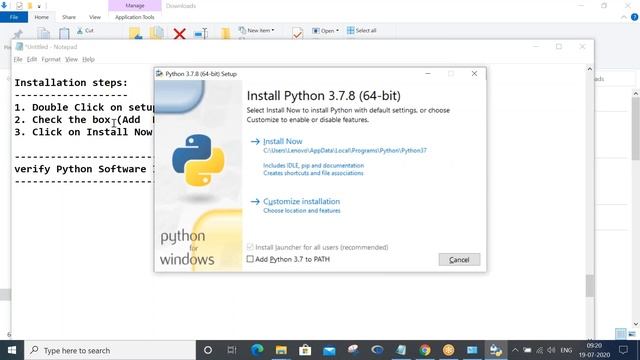This screenshot has width=640, height=360.
Task: Click the ENG language indicator
Action: [x=566, y=350]
